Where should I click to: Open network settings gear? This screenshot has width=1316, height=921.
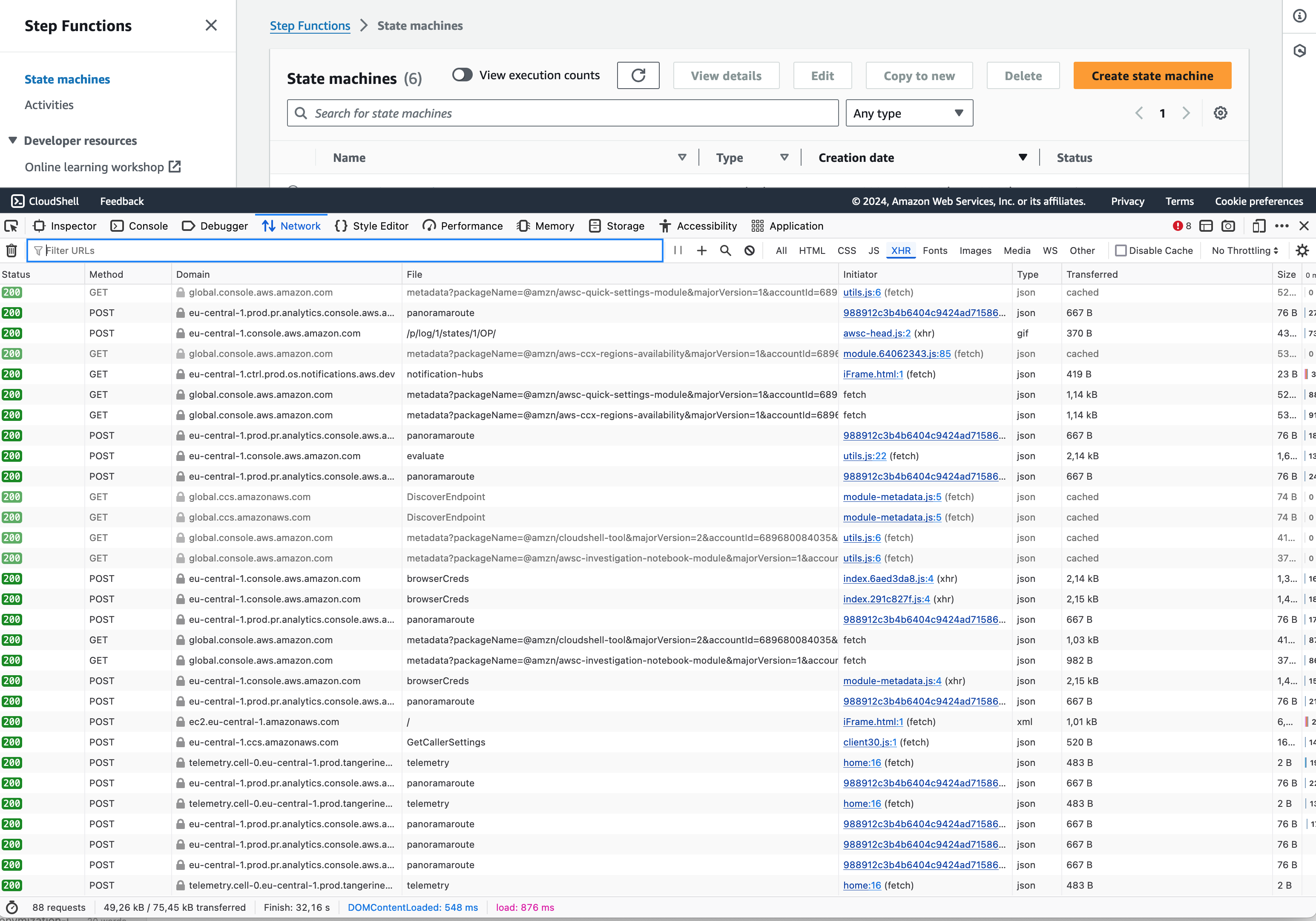click(1302, 250)
